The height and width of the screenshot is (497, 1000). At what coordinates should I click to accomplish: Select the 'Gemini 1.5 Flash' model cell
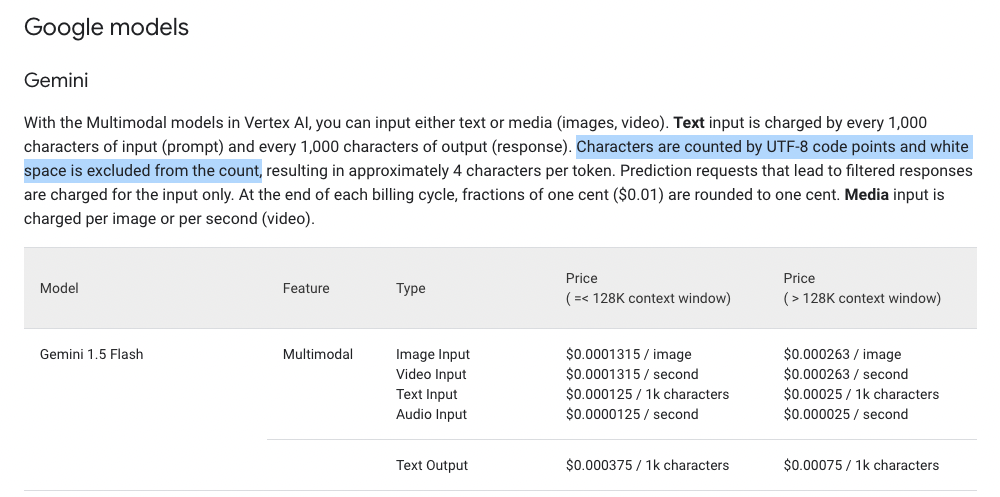(92, 354)
